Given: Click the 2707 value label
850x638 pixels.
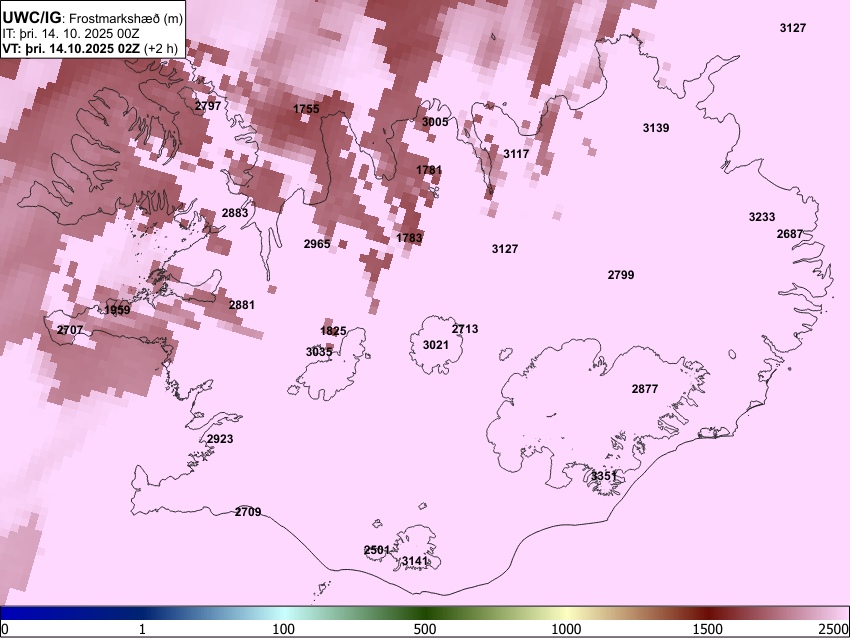Looking at the screenshot, I should point(70,330).
